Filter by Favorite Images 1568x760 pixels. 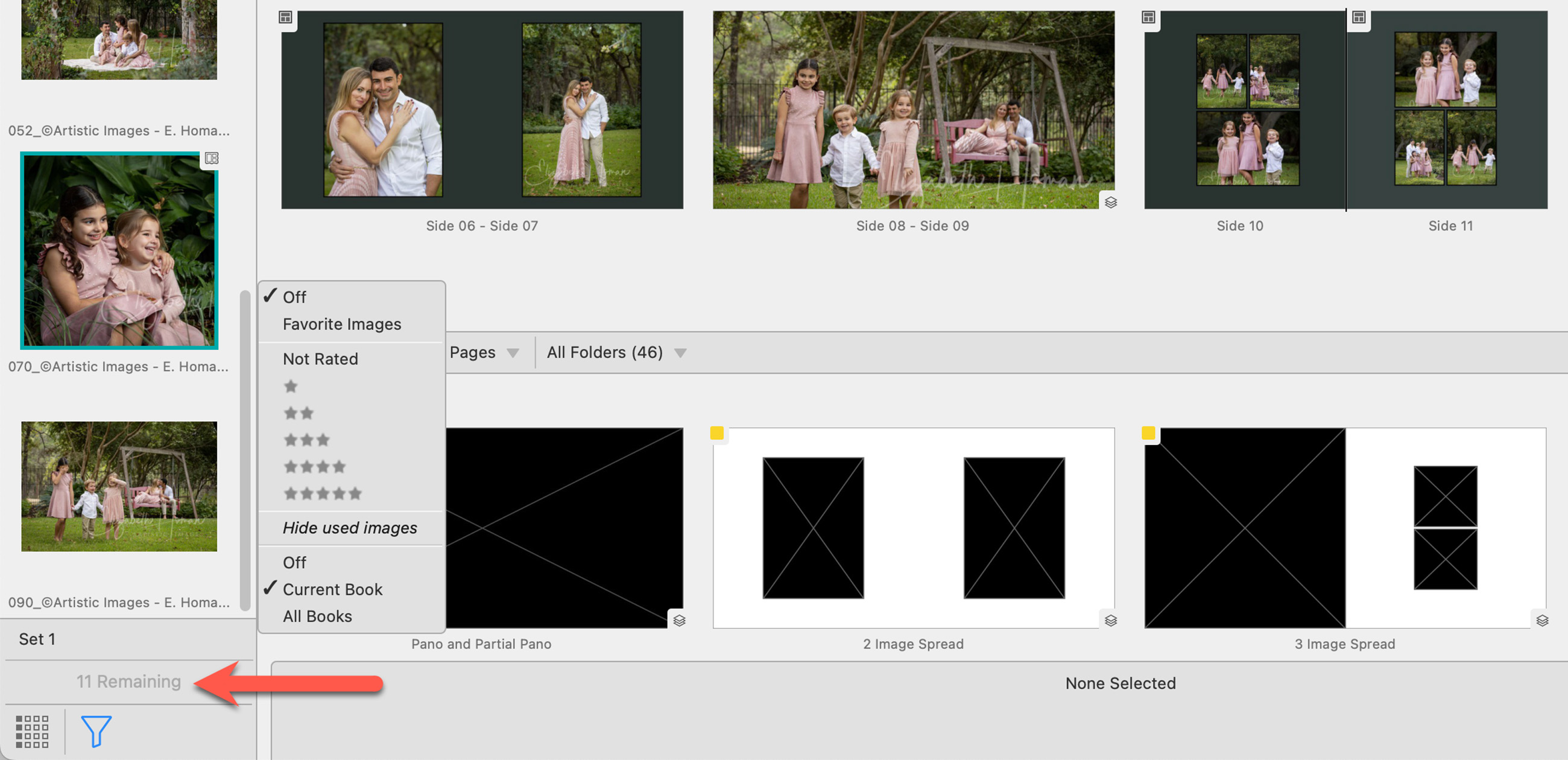[341, 324]
